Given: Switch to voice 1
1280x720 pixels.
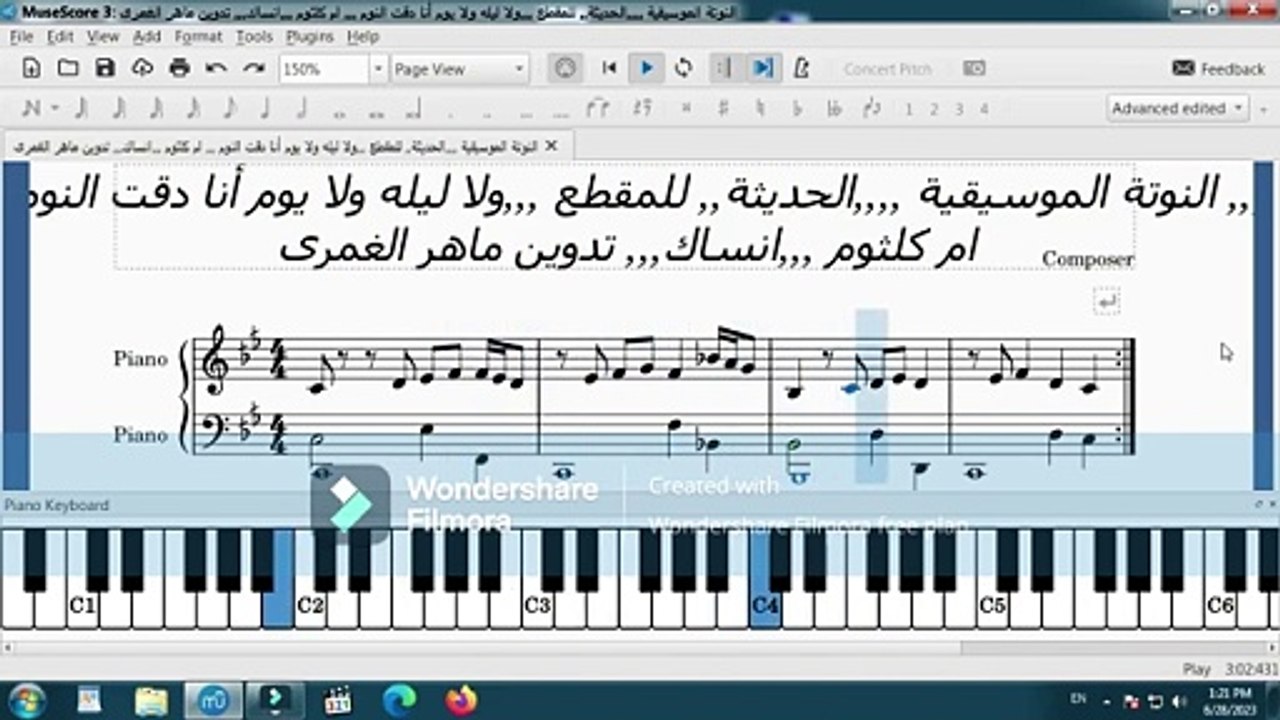Looking at the screenshot, I should tap(909, 109).
